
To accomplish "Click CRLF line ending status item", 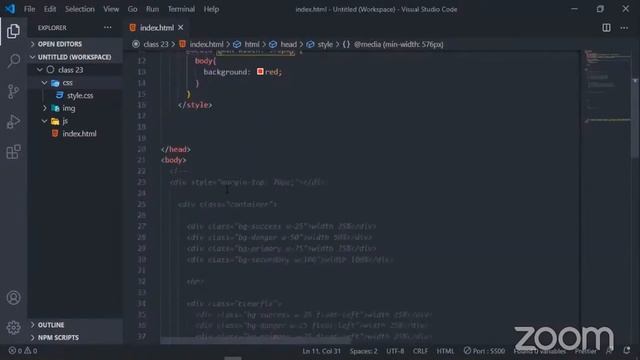I will tap(420, 351).
